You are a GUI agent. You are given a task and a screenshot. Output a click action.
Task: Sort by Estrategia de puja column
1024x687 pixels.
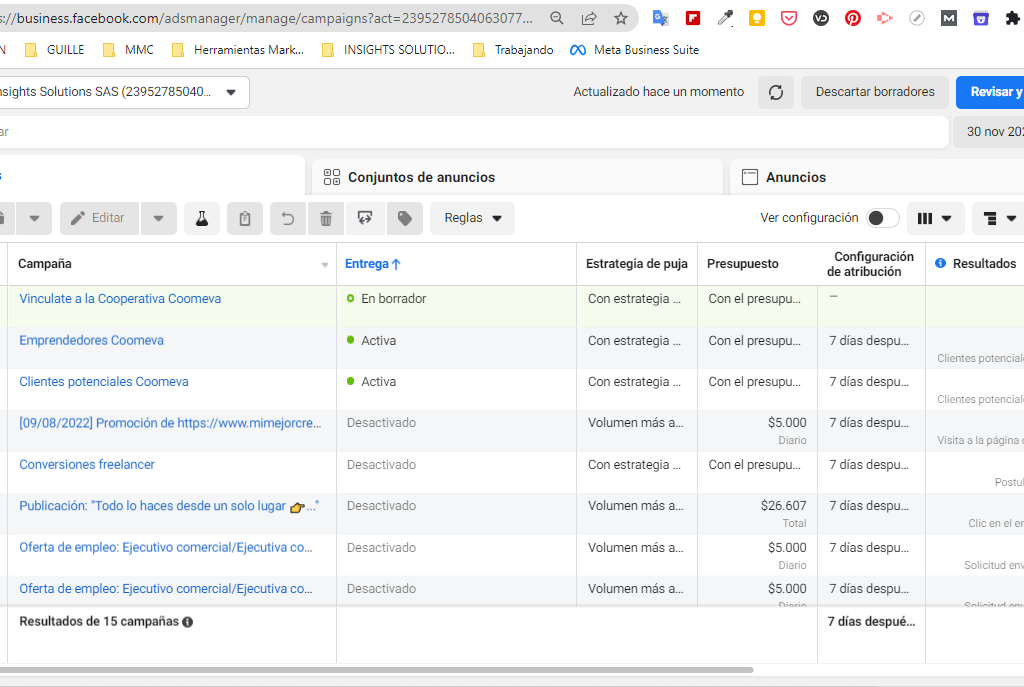[x=637, y=264]
